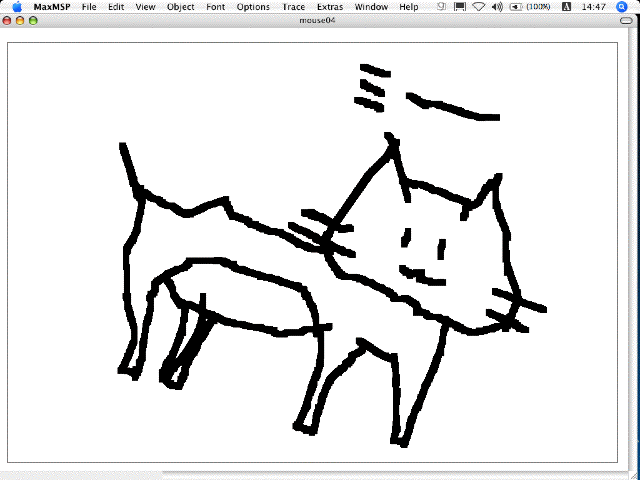Open the Object menu
The width and height of the screenshot is (640, 480).
point(181,7)
